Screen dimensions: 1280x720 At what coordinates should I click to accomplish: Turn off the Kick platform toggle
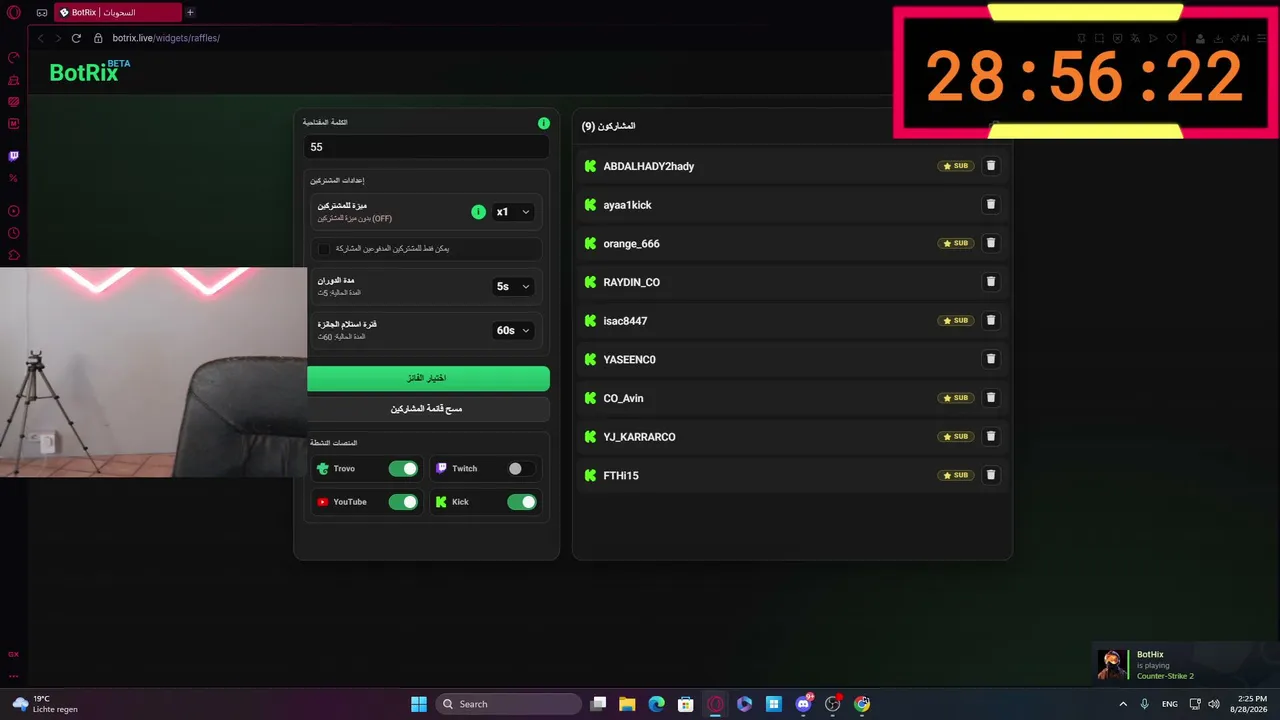[x=521, y=502]
